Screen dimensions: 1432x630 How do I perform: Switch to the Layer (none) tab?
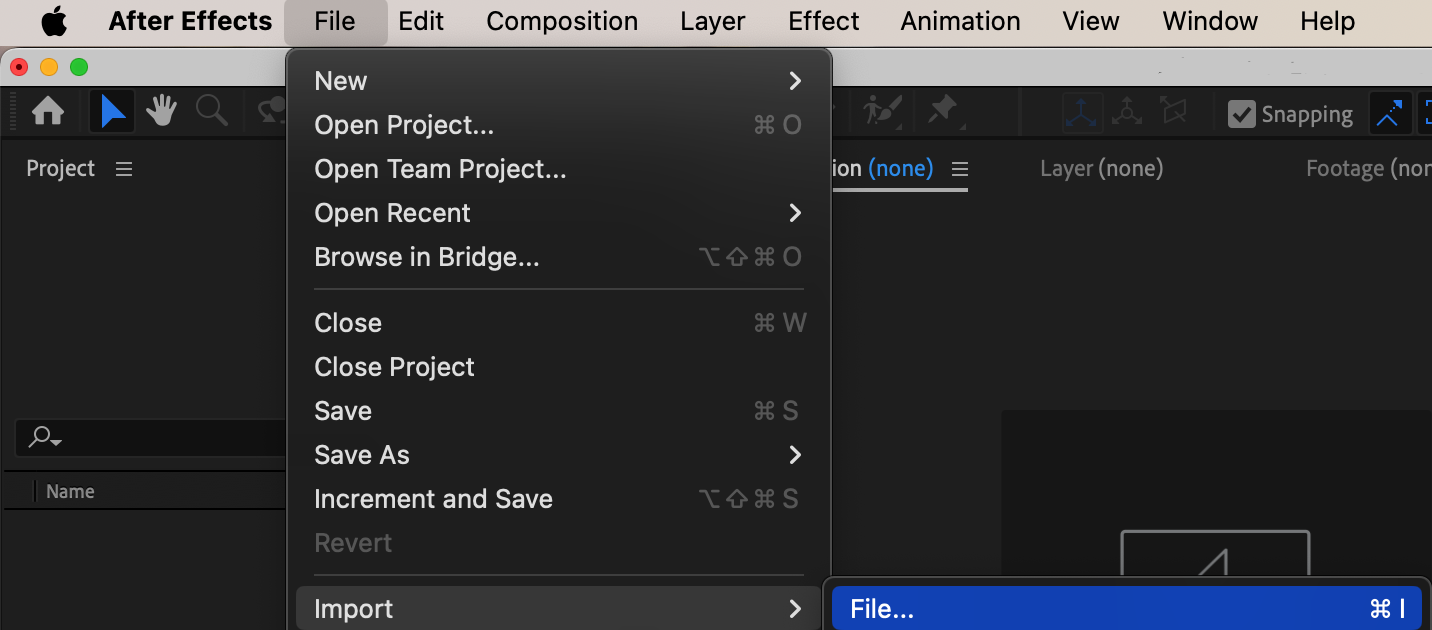click(1101, 169)
